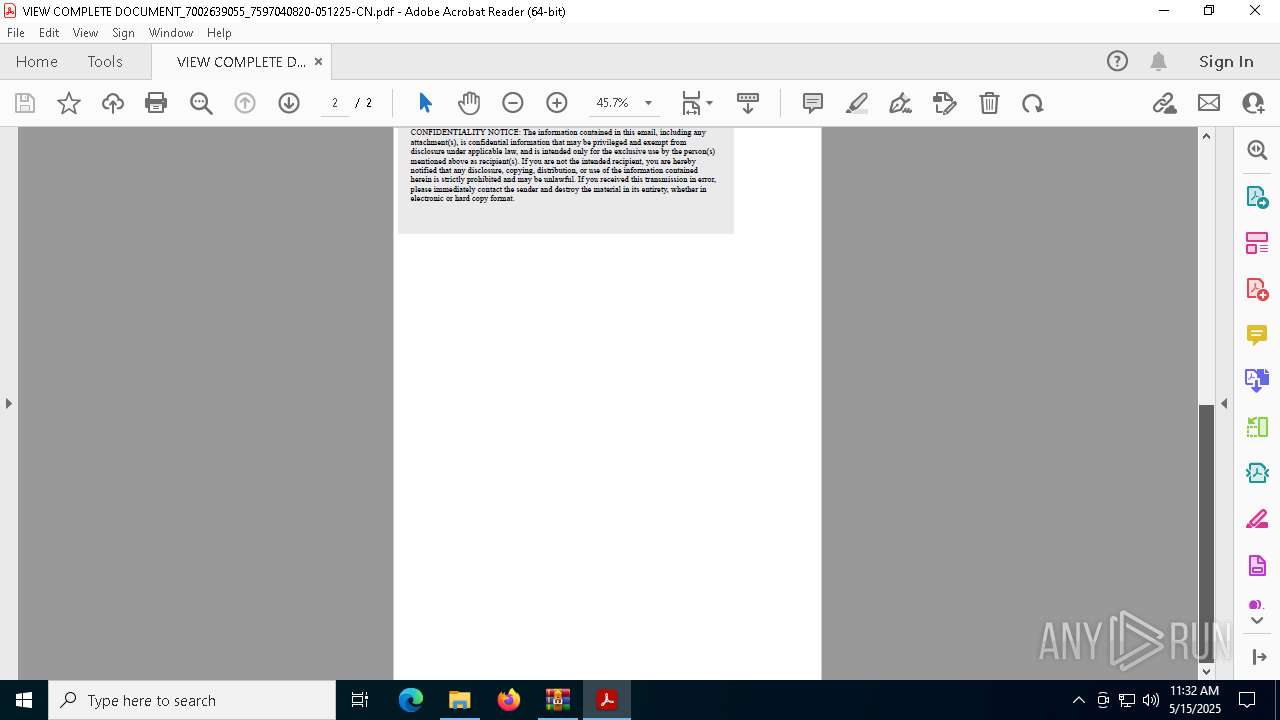Go to the next page
The image size is (1280, 720).
[x=289, y=103]
